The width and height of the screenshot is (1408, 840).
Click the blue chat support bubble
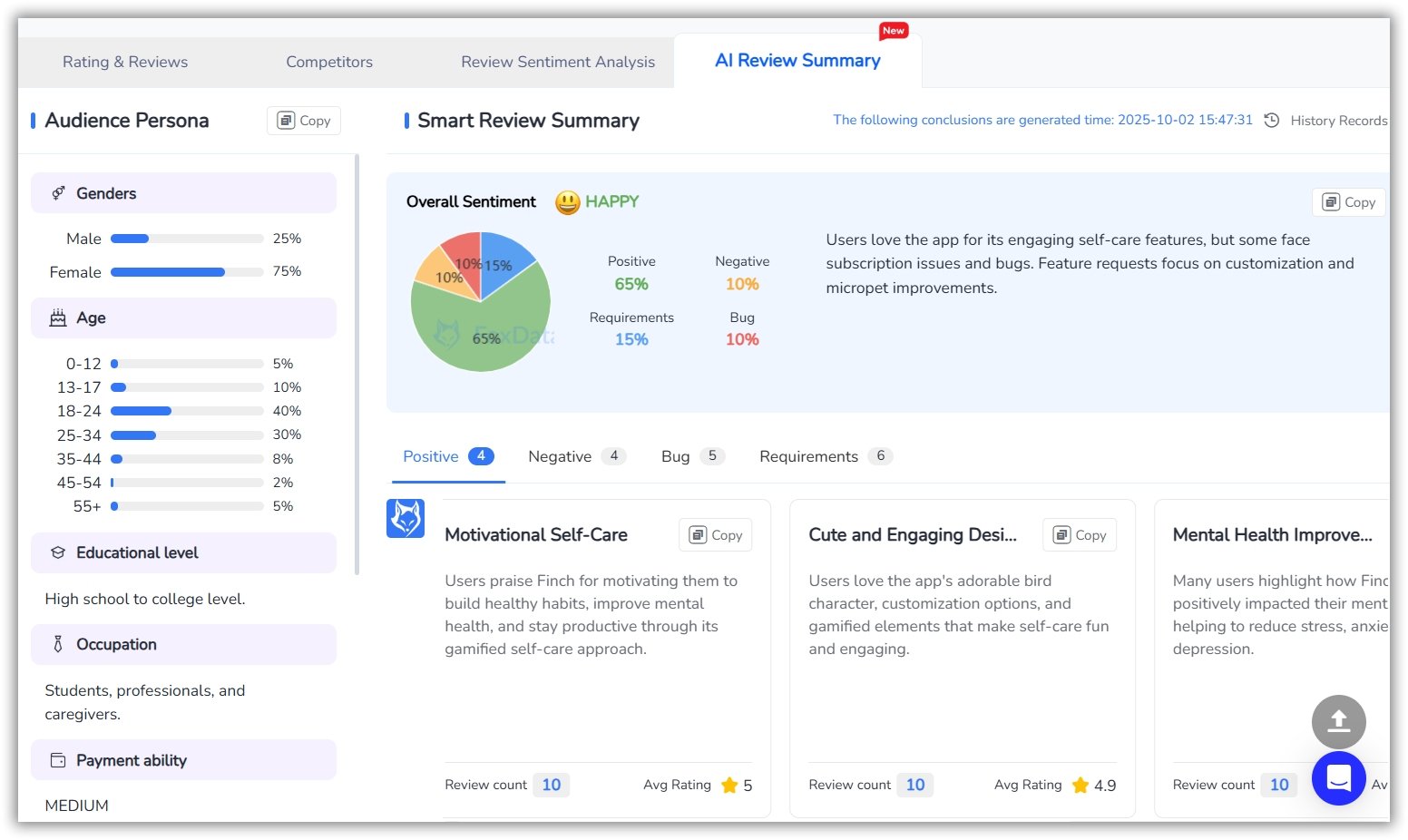click(1338, 778)
